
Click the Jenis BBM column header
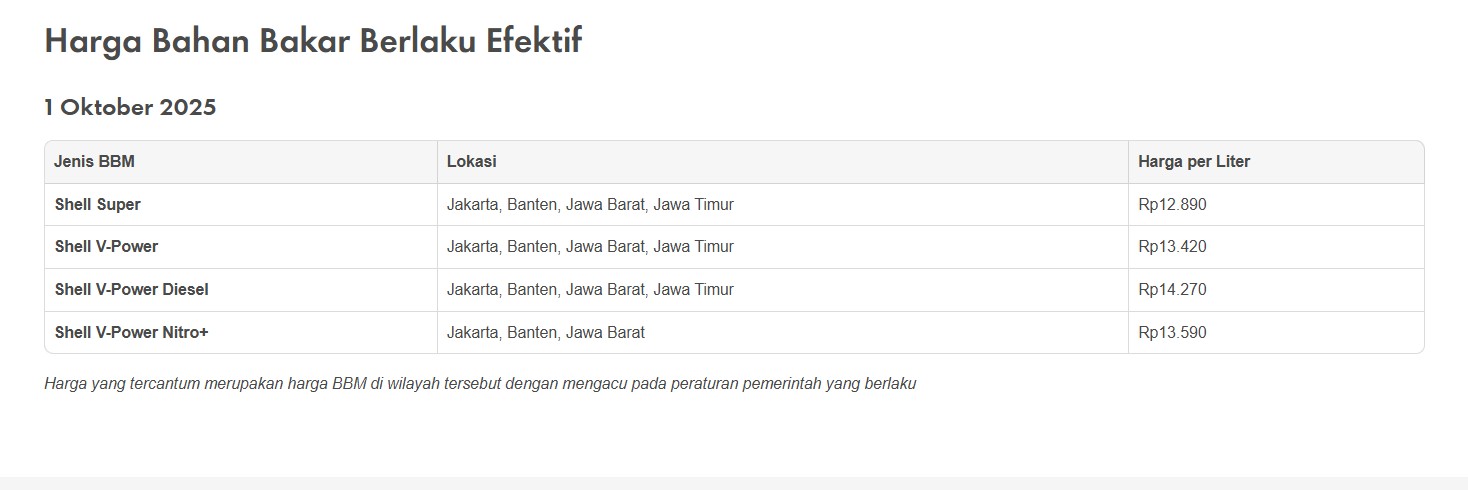(x=94, y=162)
